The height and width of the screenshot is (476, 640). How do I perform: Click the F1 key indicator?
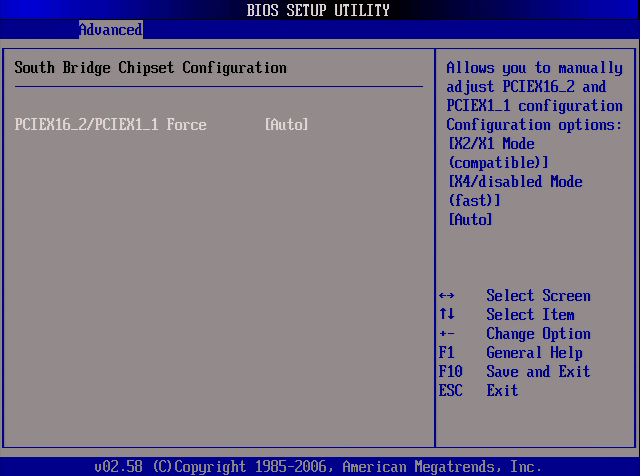(x=446, y=353)
